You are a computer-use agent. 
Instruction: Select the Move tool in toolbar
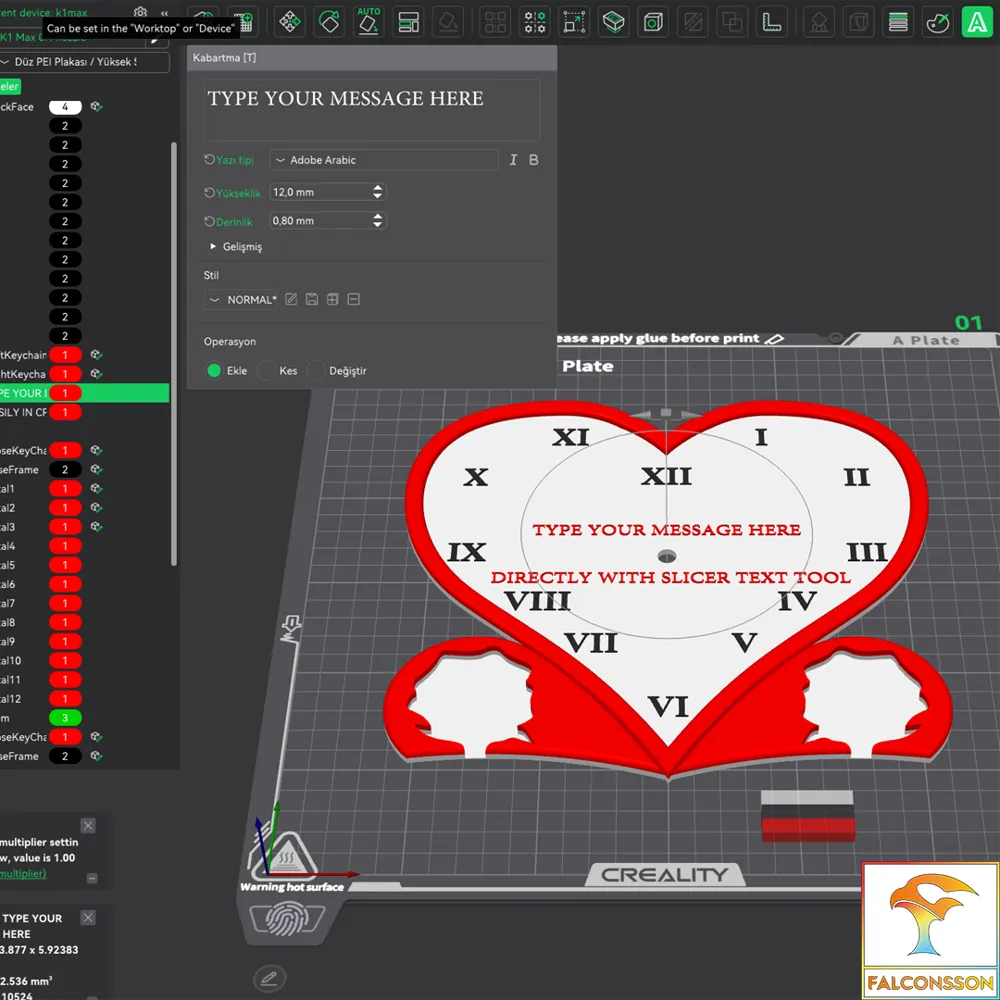[x=290, y=22]
